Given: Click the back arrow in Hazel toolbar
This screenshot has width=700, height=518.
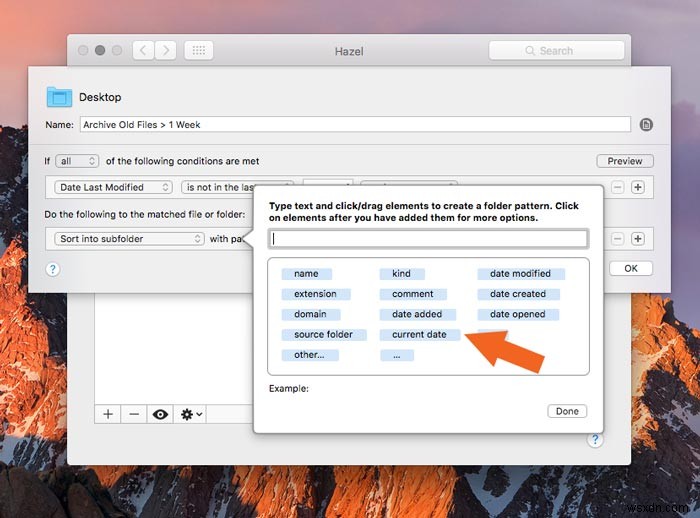Looking at the screenshot, I should click(143, 50).
